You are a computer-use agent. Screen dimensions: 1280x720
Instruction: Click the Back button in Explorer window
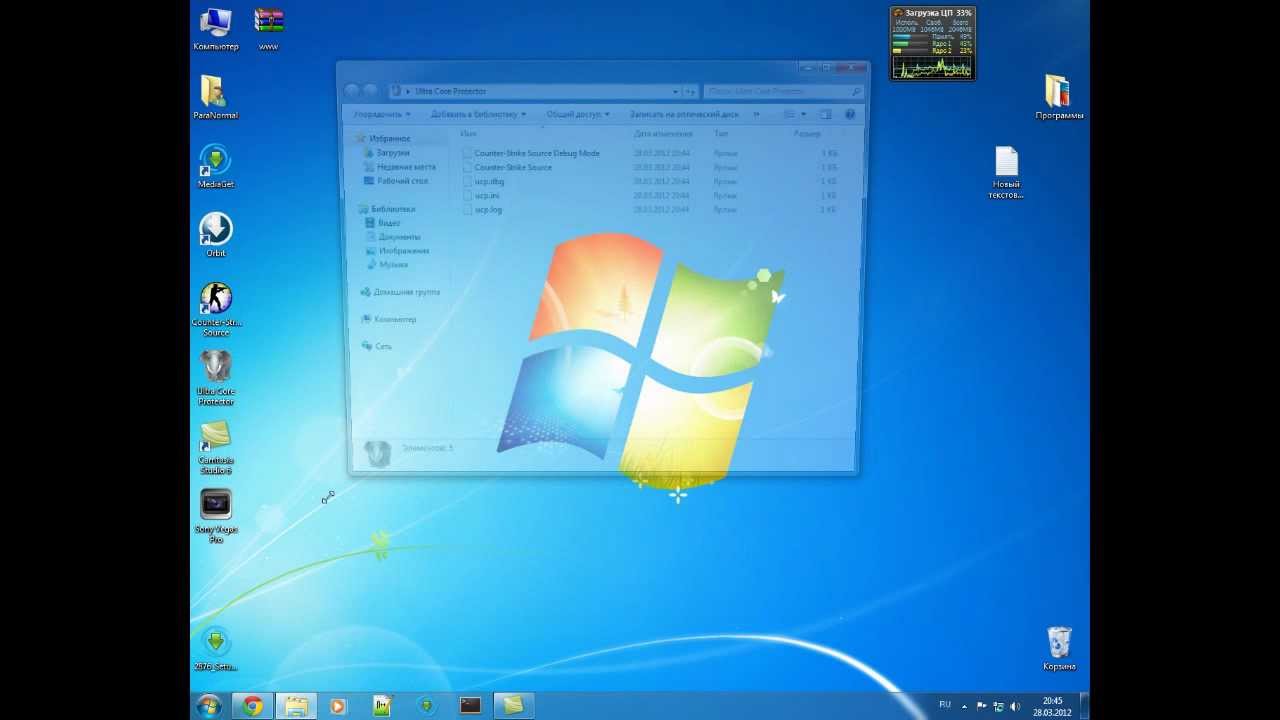(x=351, y=91)
